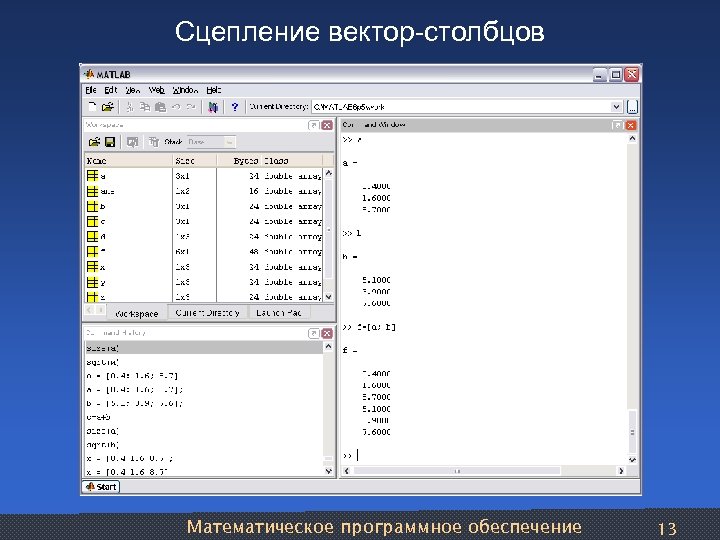
Task: Click the Undo icon in the toolbar
Action: click(176, 107)
